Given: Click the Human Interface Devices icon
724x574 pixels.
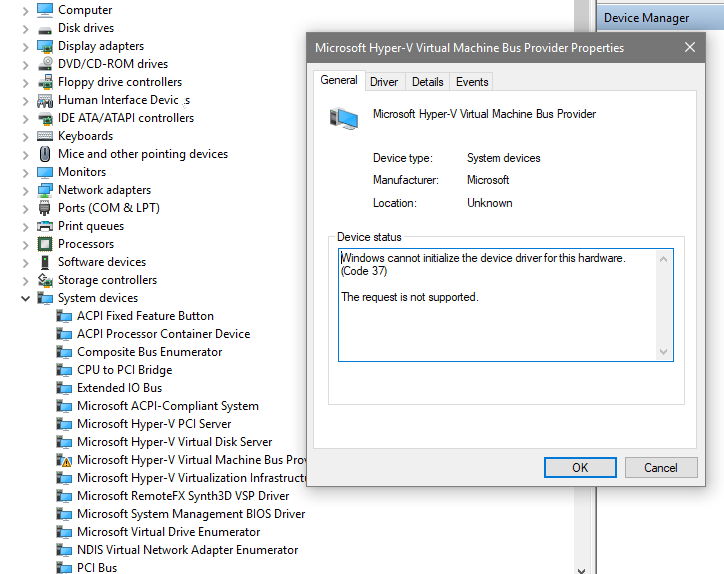Looking at the screenshot, I should (45, 100).
